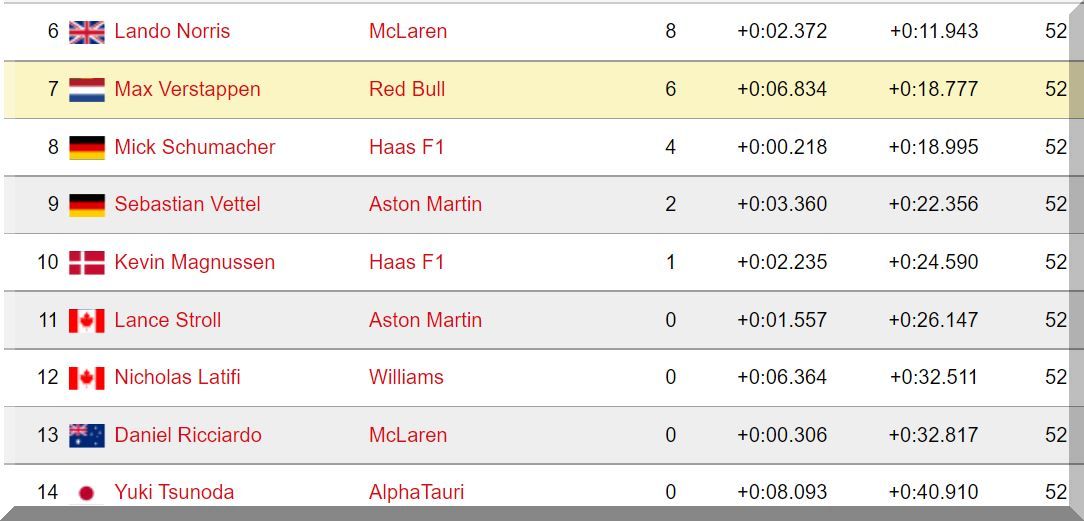Click the British flag beside Lando Norris
The height and width of the screenshot is (521, 1084).
tap(87, 32)
